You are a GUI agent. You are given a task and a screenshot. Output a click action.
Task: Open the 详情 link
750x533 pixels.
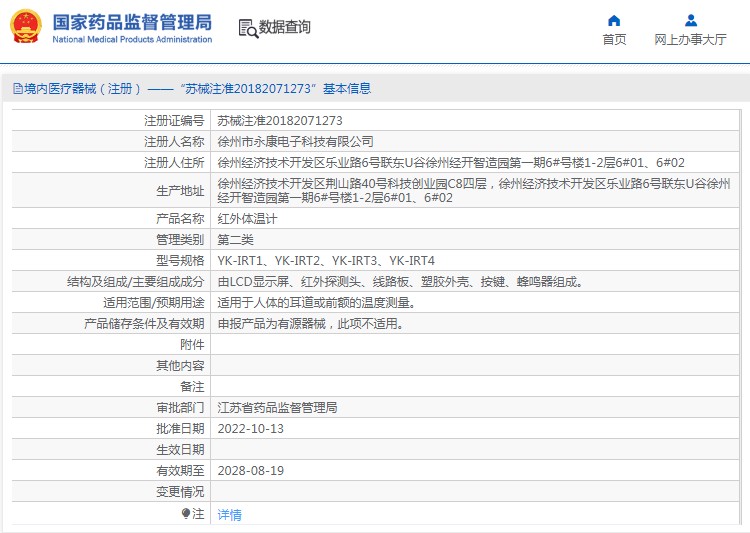(230, 515)
